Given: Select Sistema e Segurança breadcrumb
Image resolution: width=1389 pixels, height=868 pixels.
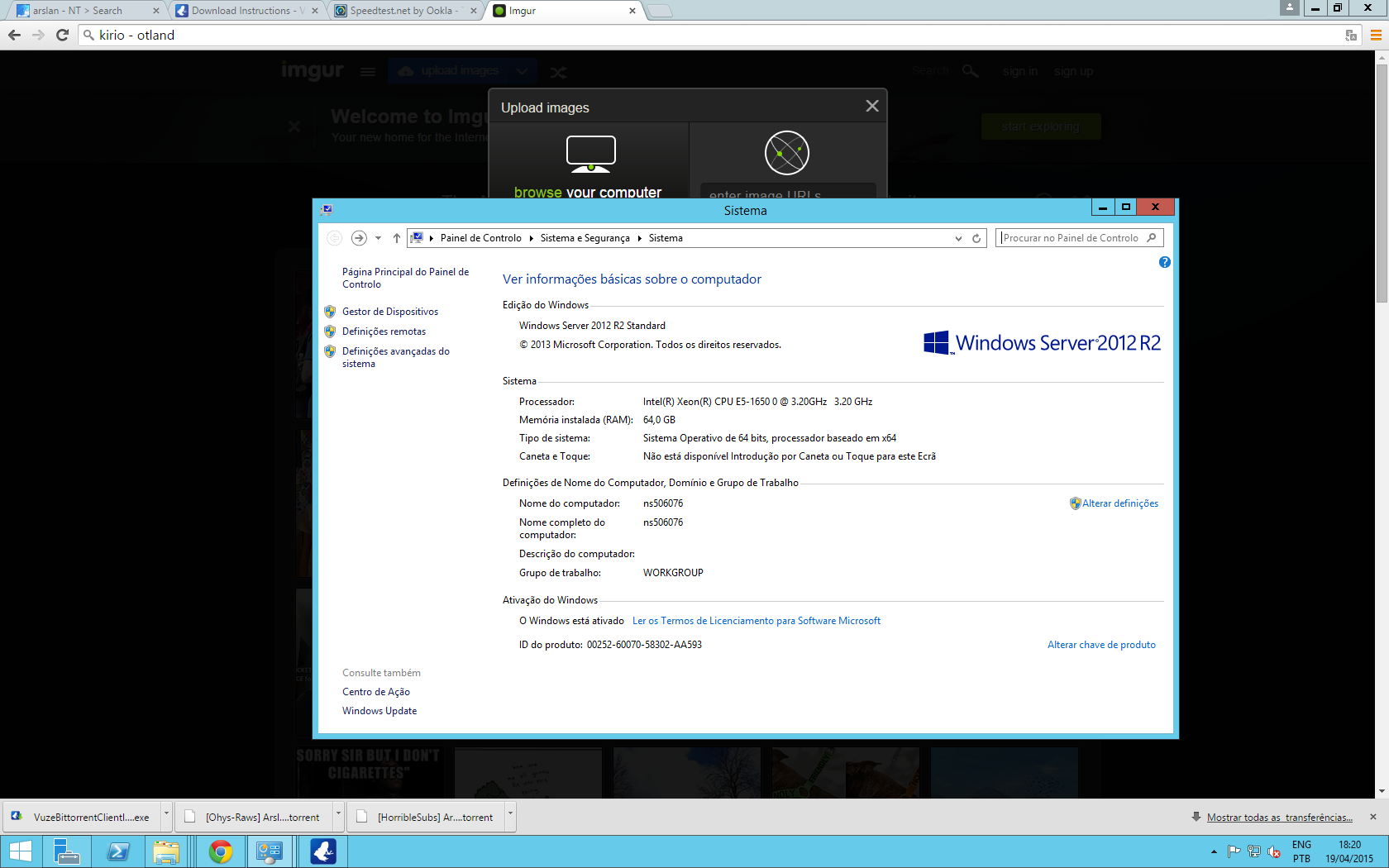Looking at the screenshot, I should coord(585,238).
